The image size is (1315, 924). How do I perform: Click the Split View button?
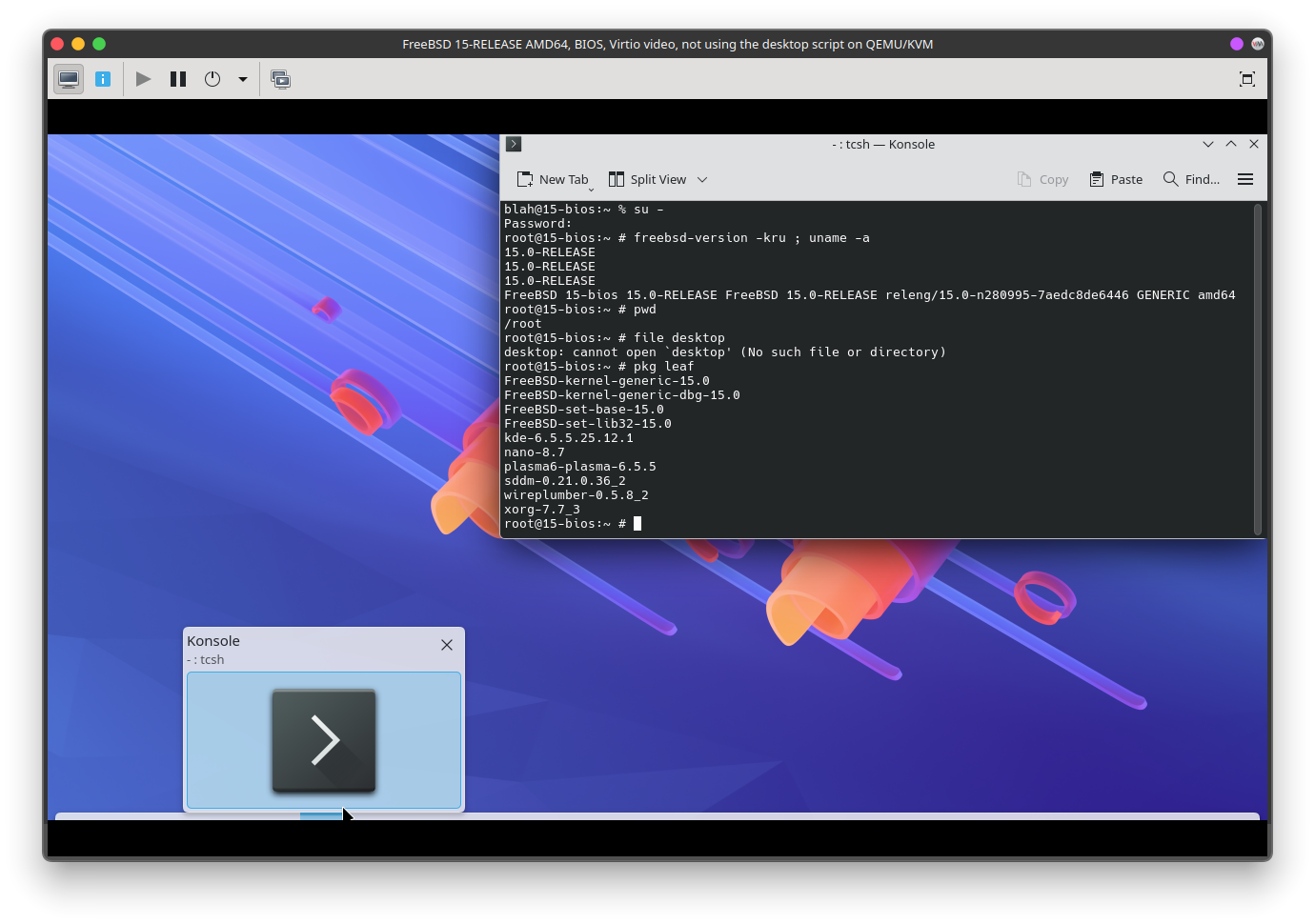point(648,179)
